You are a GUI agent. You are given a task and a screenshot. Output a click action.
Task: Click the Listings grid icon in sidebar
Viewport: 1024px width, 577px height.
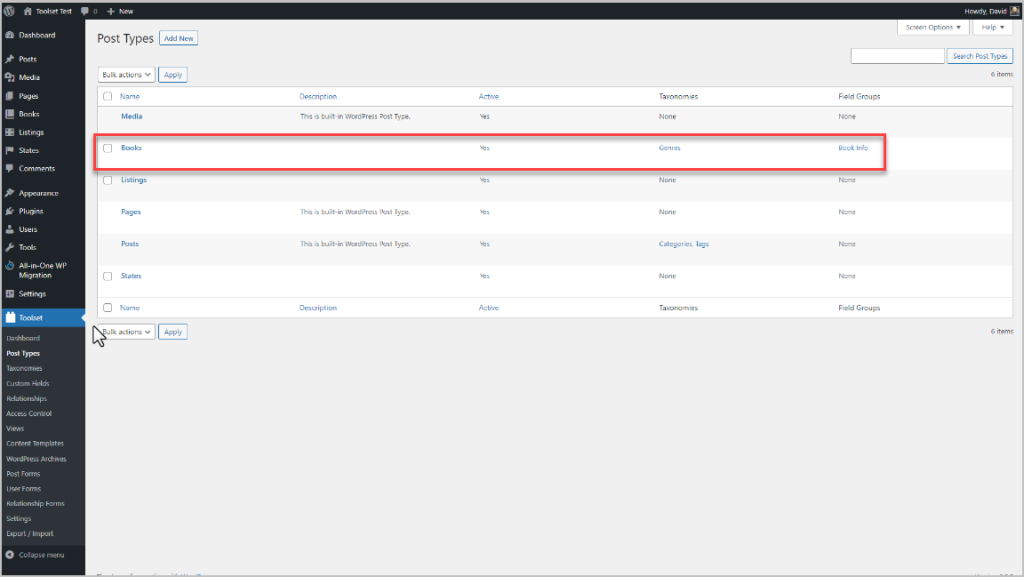[x=10, y=132]
